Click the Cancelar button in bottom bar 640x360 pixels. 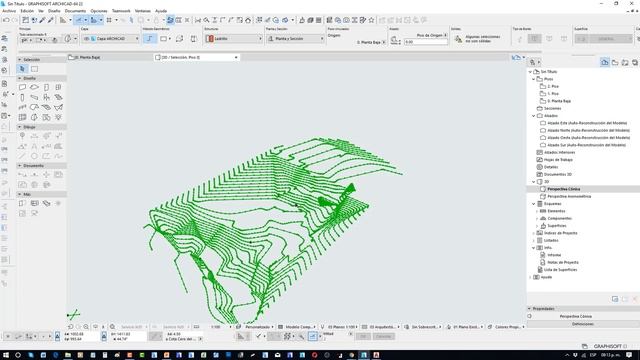[x=383, y=336]
